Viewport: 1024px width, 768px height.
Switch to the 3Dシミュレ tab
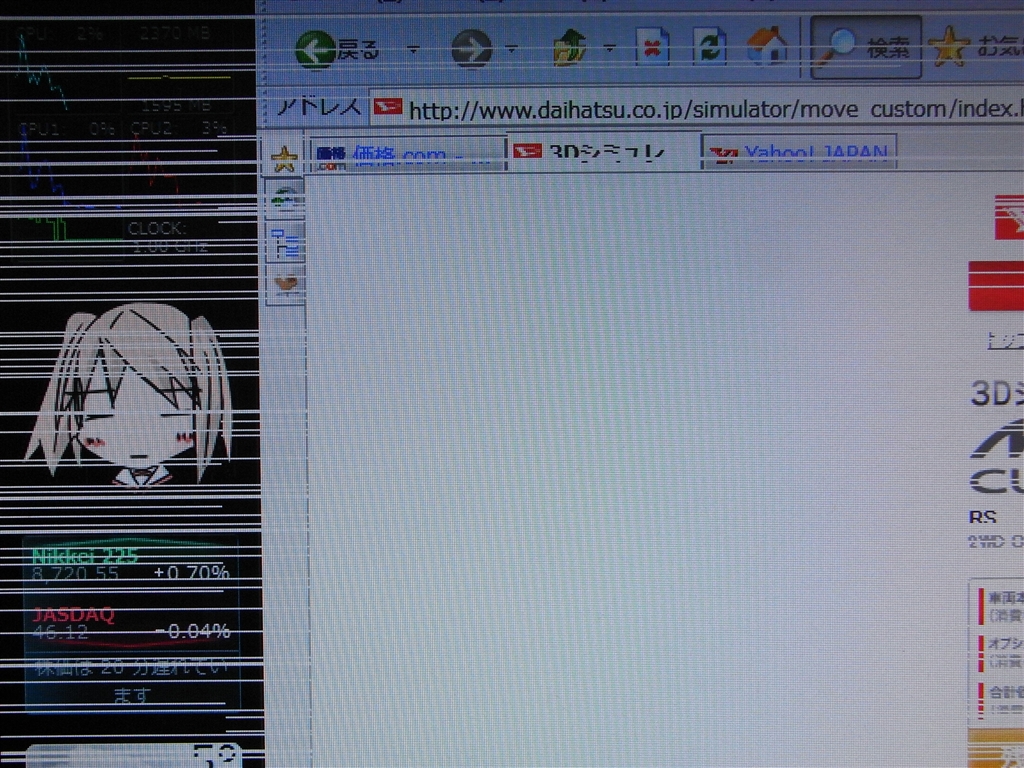coord(603,152)
